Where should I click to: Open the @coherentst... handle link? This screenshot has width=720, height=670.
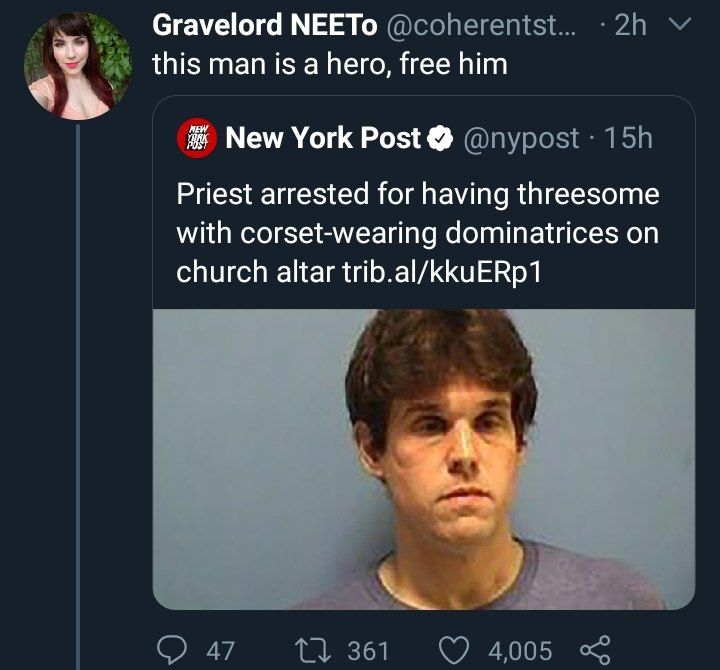click(x=482, y=26)
